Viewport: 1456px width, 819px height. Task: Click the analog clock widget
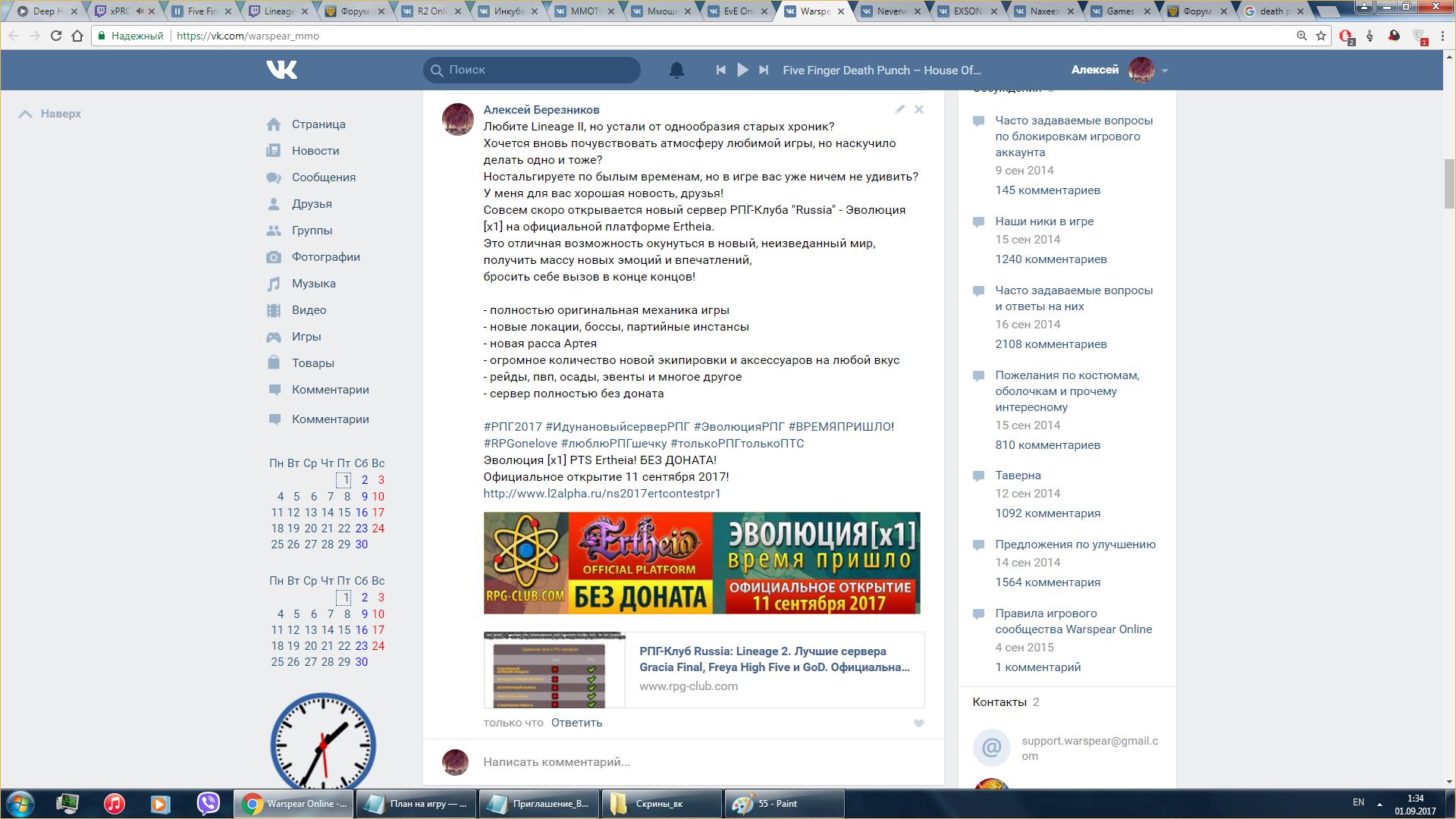coord(323,740)
